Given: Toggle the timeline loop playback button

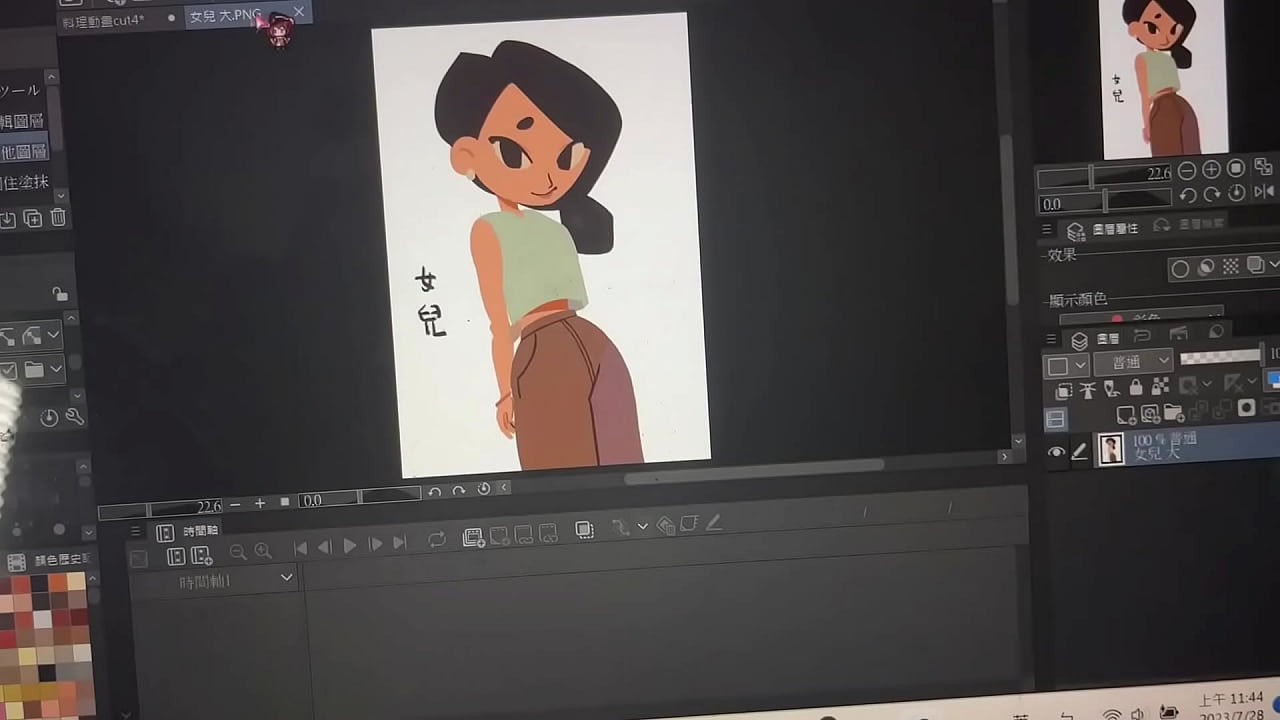Looking at the screenshot, I should (x=437, y=540).
